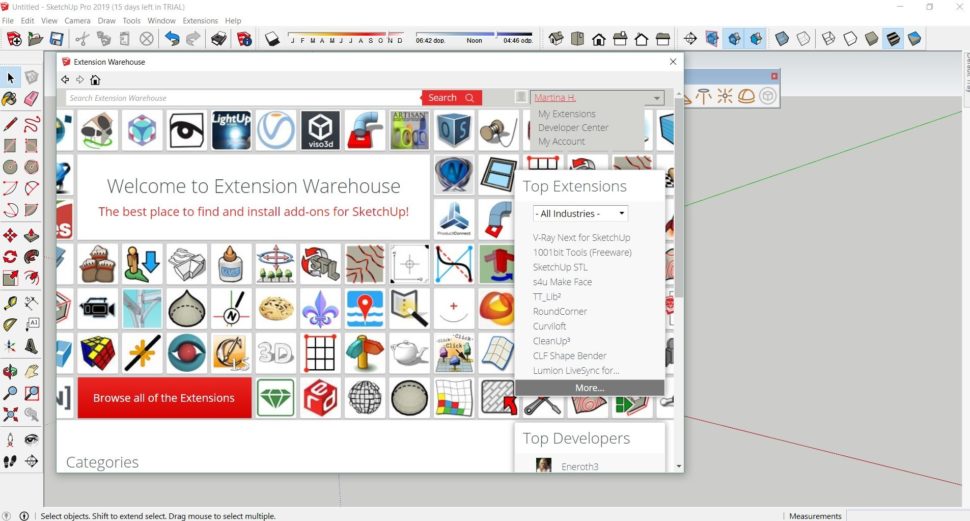Open the cookie extension tile

click(x=276, y=309)
